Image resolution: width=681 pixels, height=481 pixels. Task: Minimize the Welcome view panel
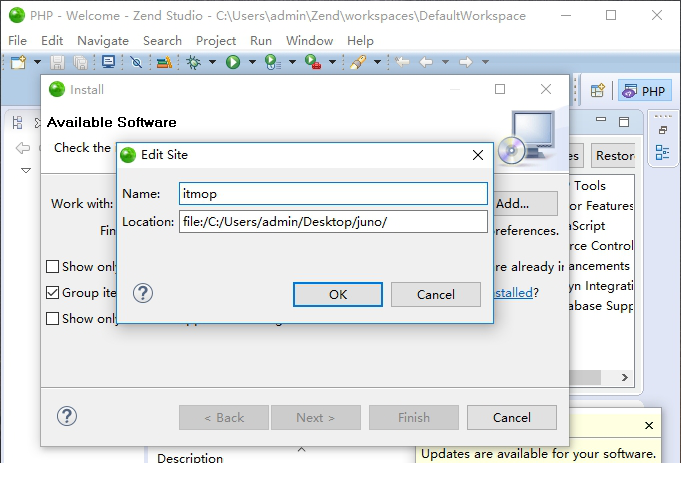tap(601, 119)
